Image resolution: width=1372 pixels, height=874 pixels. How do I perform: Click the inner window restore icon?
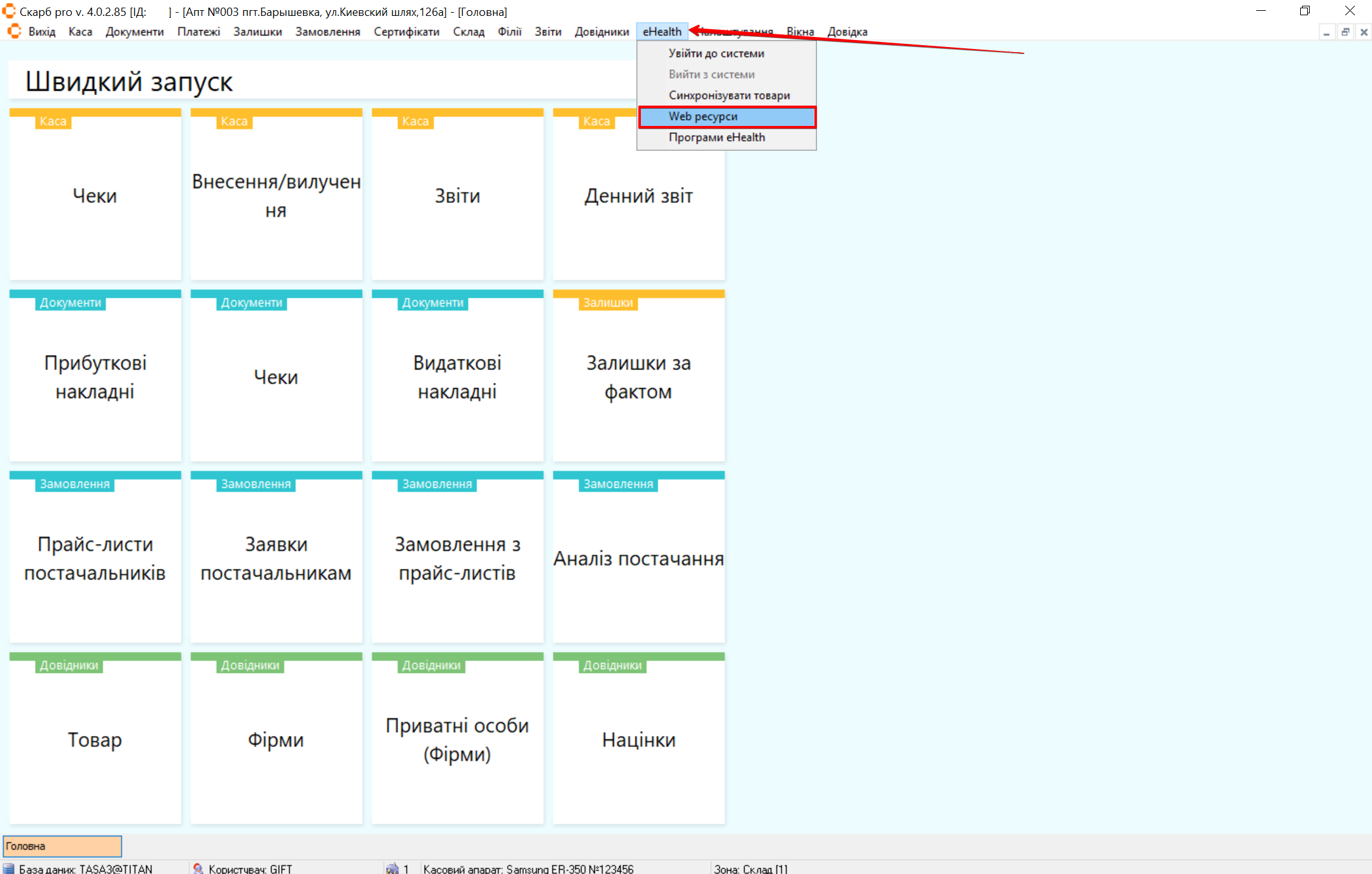(x=1345, y=32)
